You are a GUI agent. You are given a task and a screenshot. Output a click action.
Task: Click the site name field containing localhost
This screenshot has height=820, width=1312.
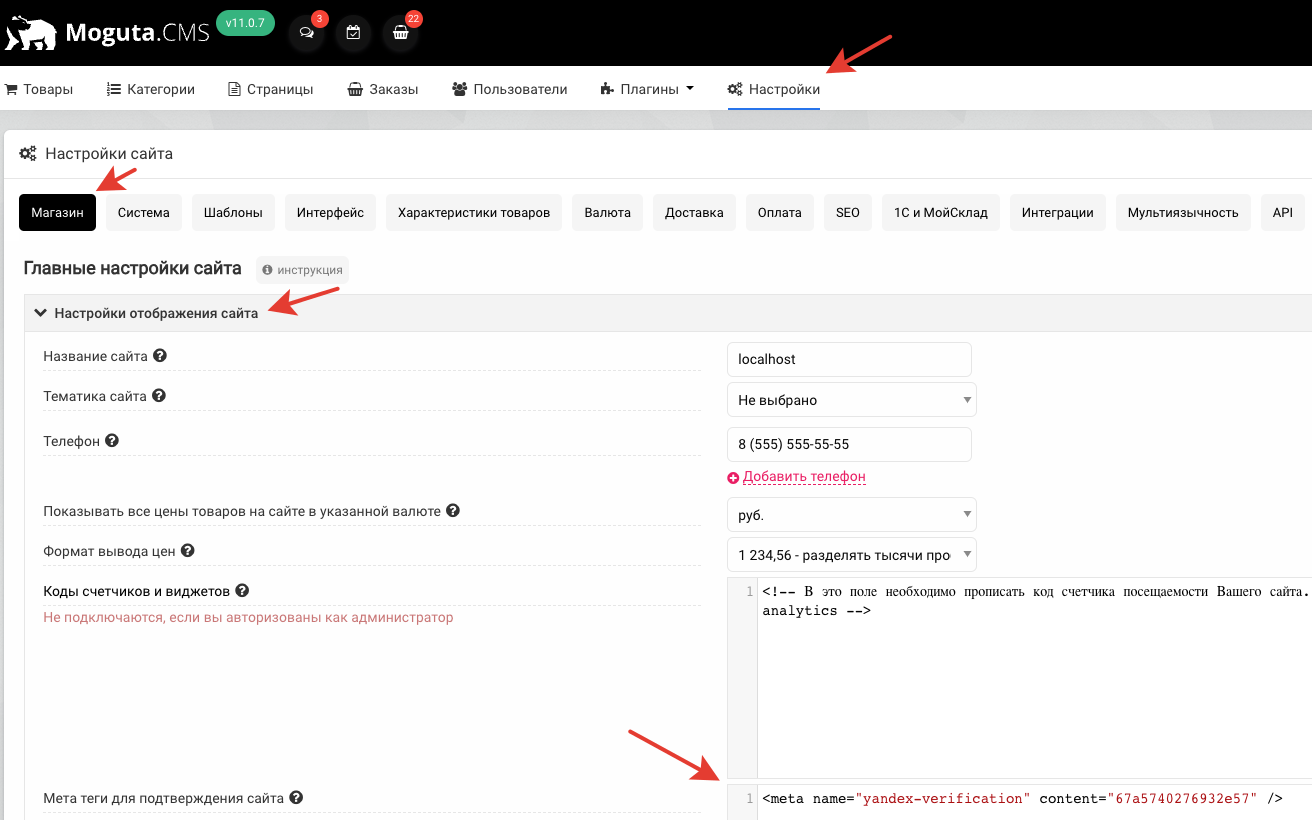coord(849,359)
